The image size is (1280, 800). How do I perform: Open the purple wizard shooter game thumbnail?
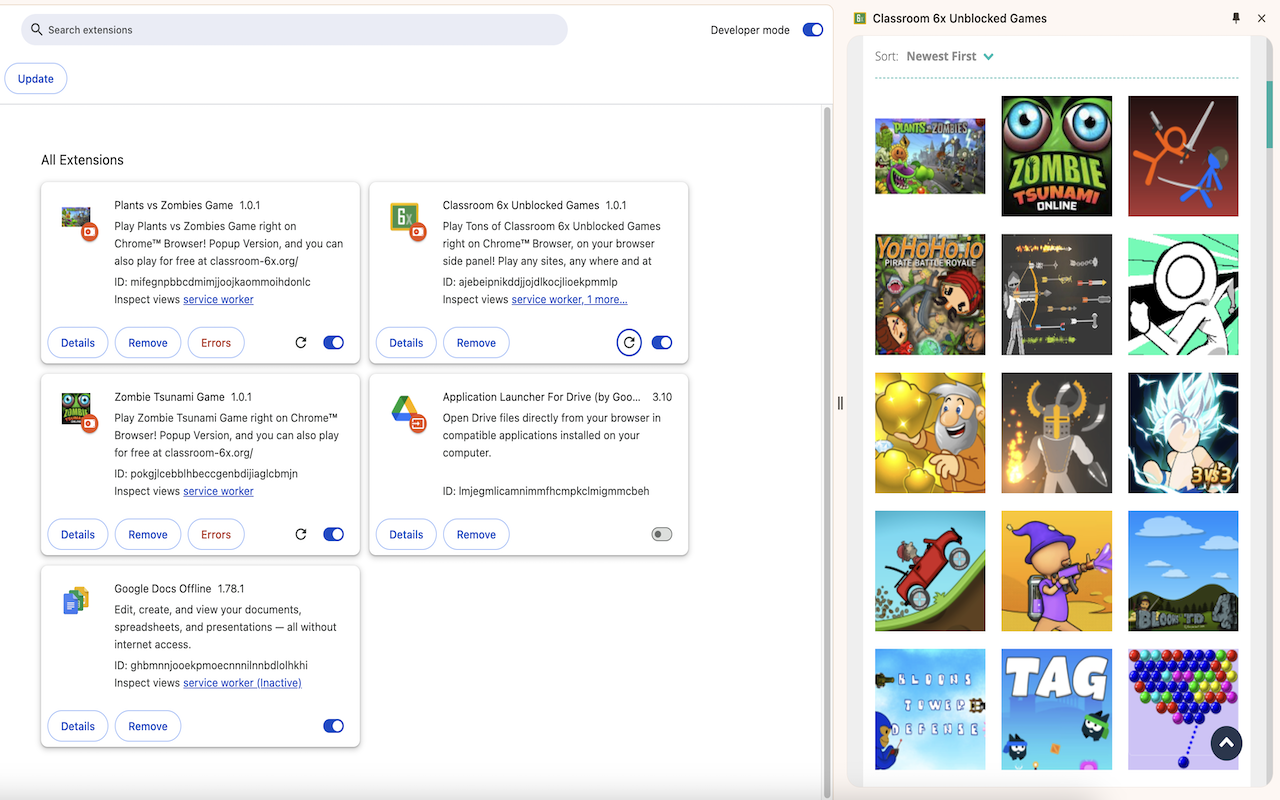pyautogui.click(x=1057, y=571)
